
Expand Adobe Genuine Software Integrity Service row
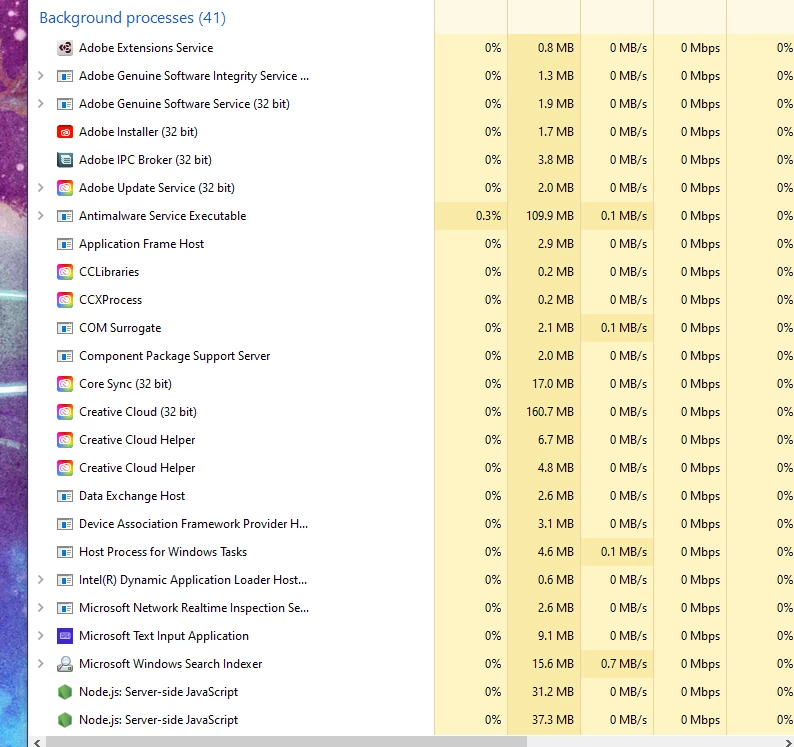[x=41, y=76]
